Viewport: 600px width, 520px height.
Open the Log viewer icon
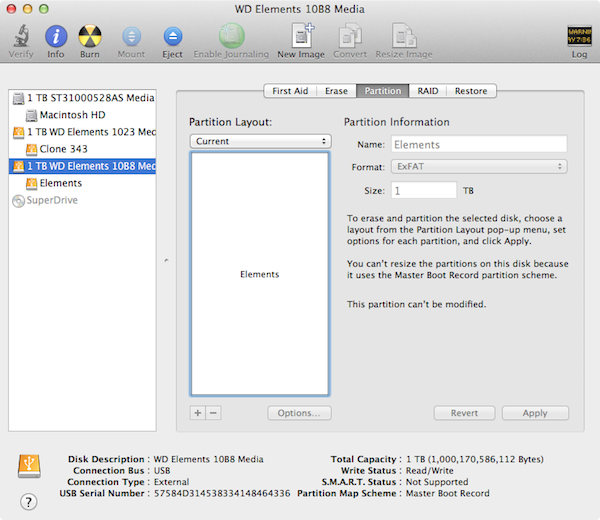(x=579, y=38)
